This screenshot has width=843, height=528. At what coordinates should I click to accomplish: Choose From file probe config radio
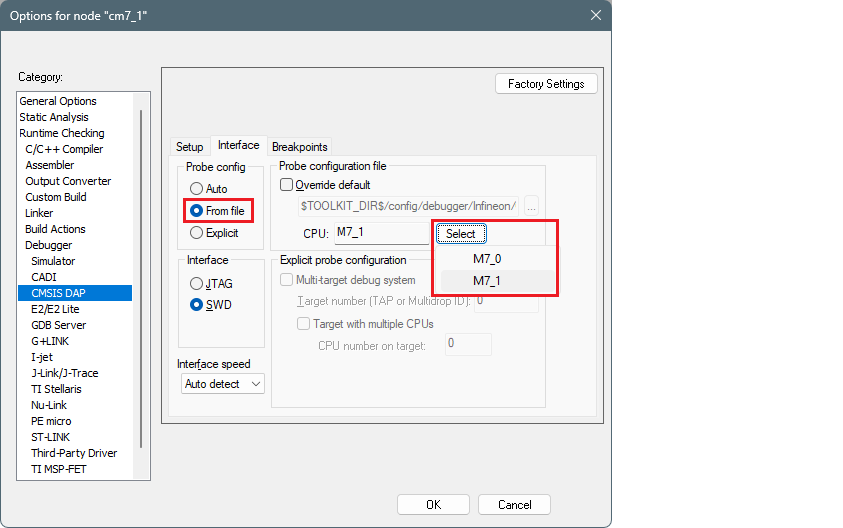click(x=196, y=211)
